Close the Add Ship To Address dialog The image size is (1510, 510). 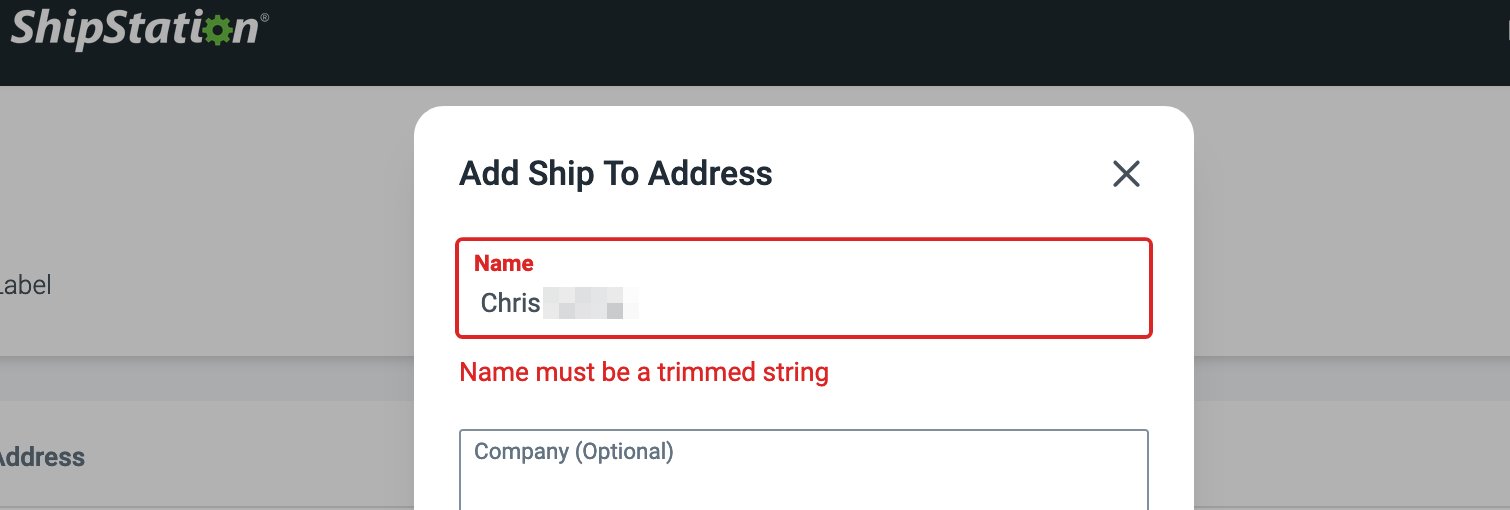coord(1126,174)
